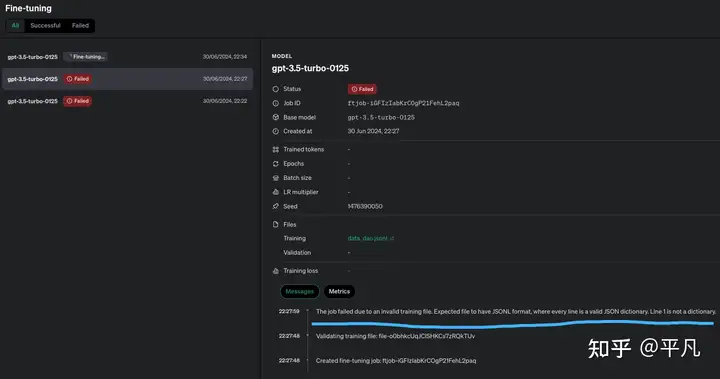
Task: Click the Base model cube icon
Action: [276, 117]
